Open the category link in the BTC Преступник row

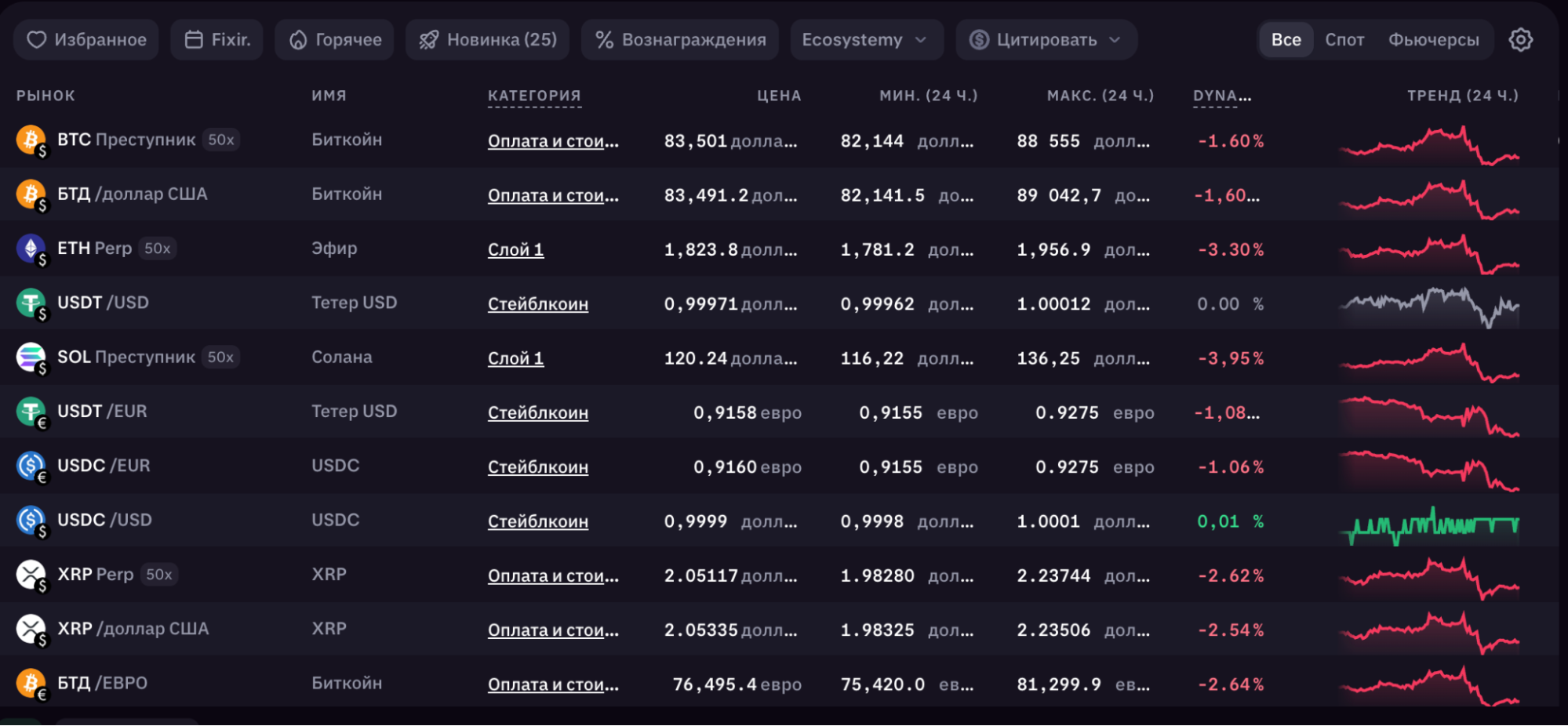(553, 141)
